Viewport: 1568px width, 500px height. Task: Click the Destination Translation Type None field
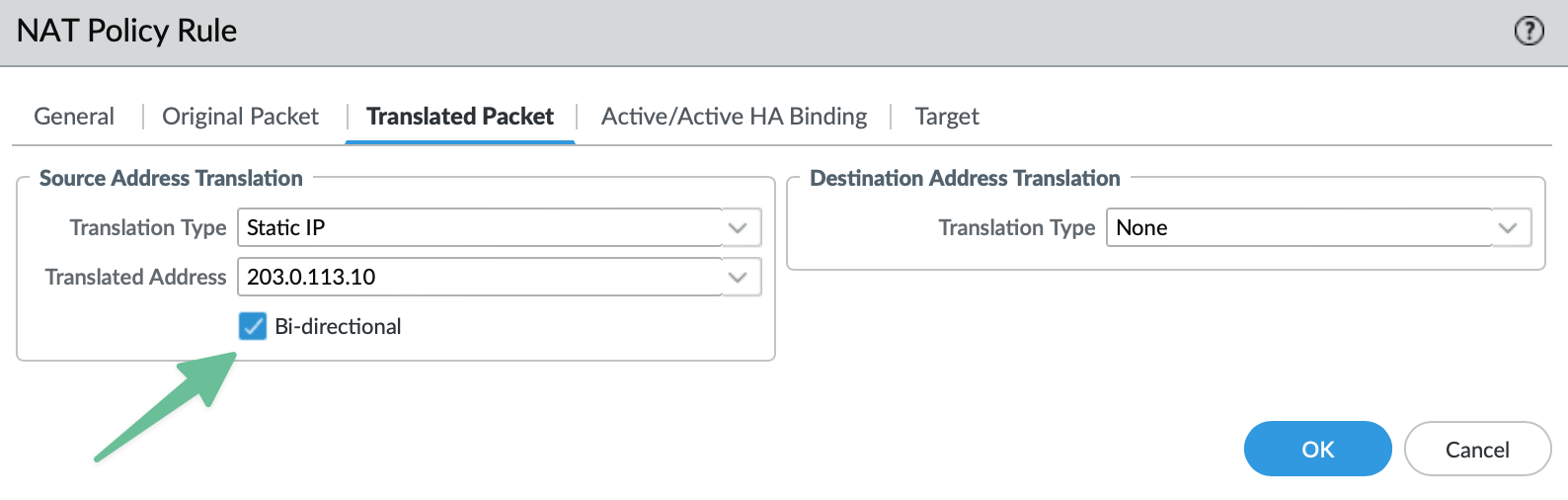[x=1297, y=227]
